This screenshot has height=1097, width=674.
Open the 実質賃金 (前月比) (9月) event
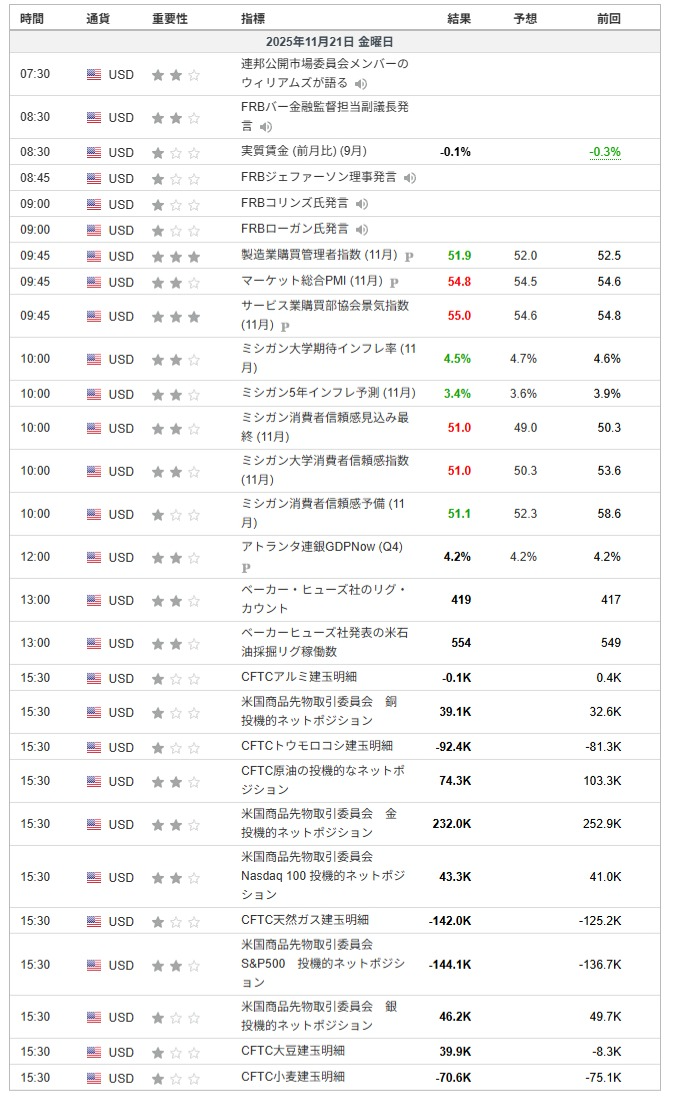pos(304,152)
